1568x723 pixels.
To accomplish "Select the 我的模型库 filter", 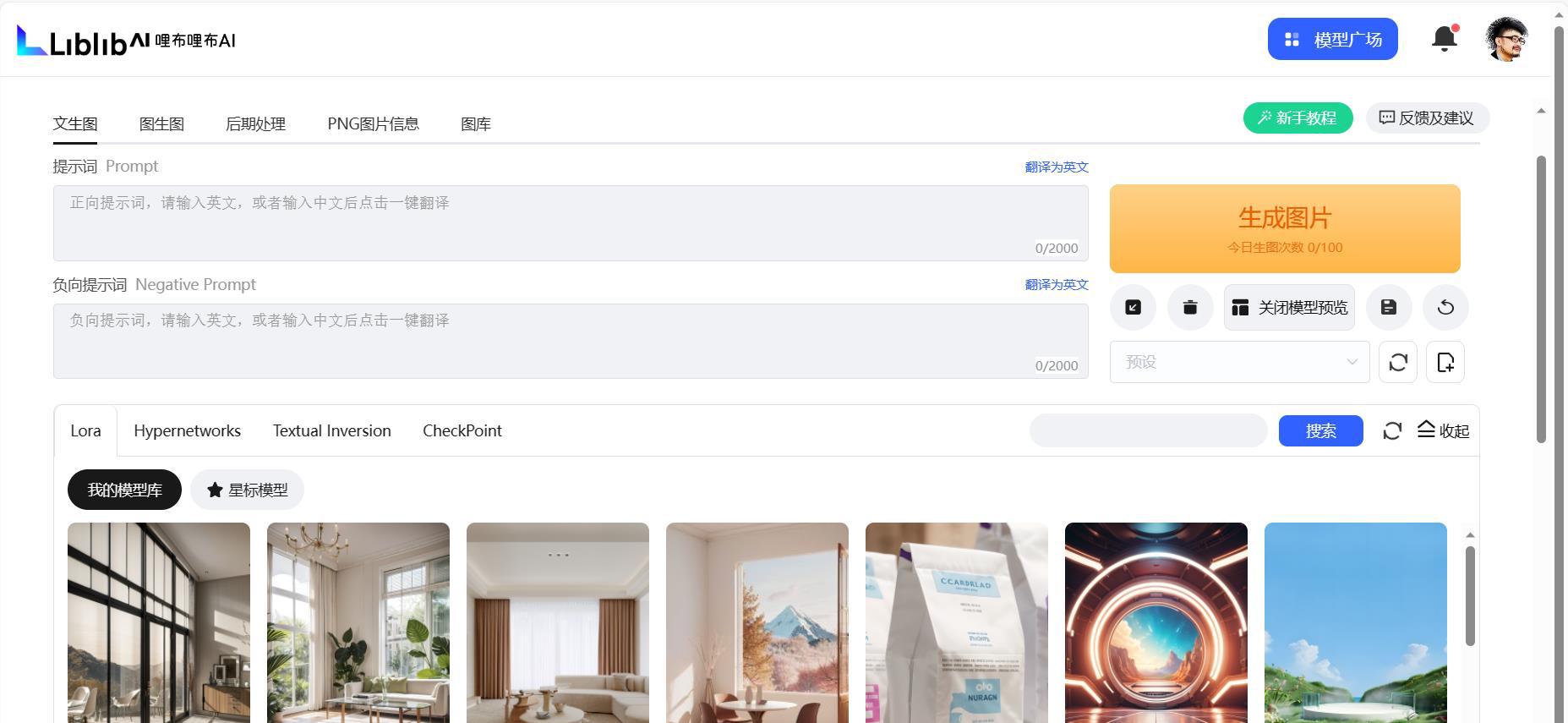I will click(124, 490).
